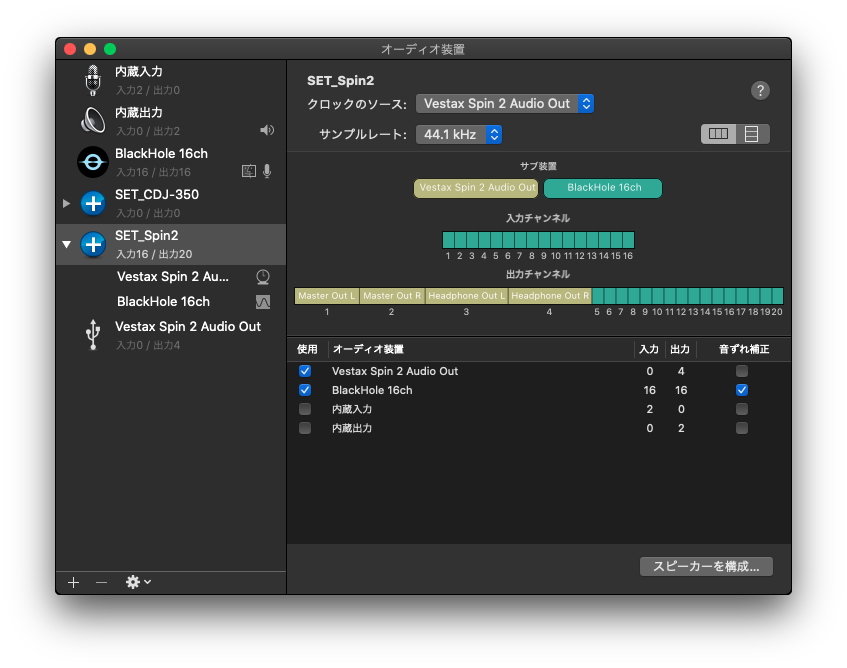
Task: Click the Vestax Spin 2 USB device icon
Action: 93,334
